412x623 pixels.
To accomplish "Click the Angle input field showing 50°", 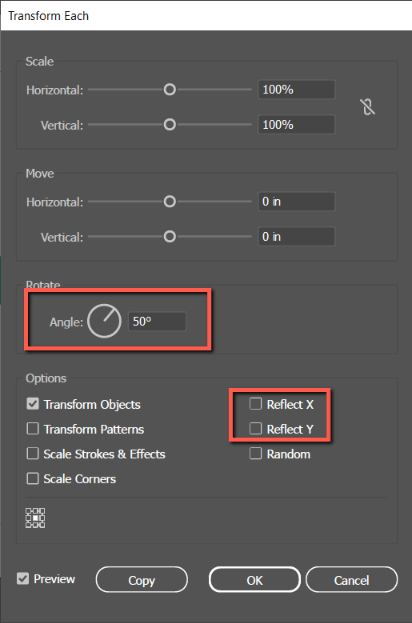I will (x=157, y=321).
